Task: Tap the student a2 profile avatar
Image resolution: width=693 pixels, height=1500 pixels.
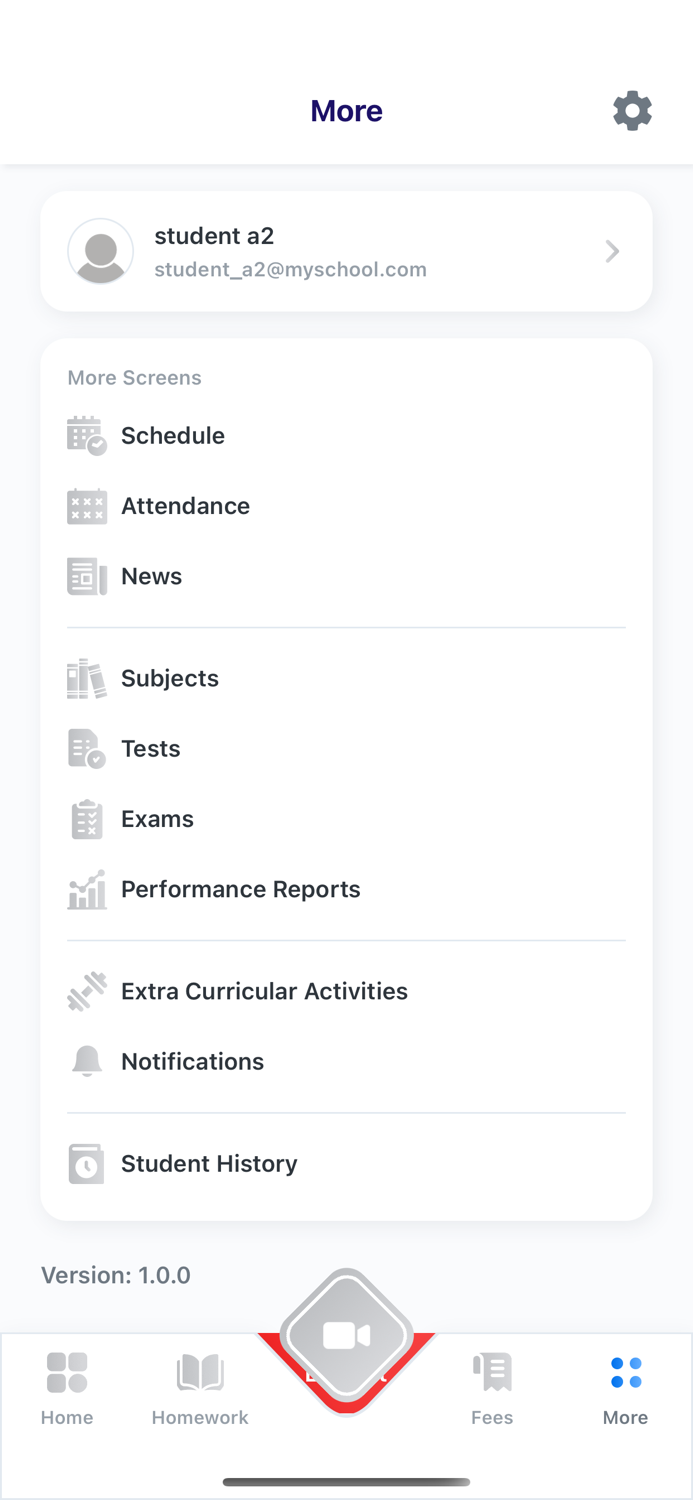Action: click(x=101, y=251)
